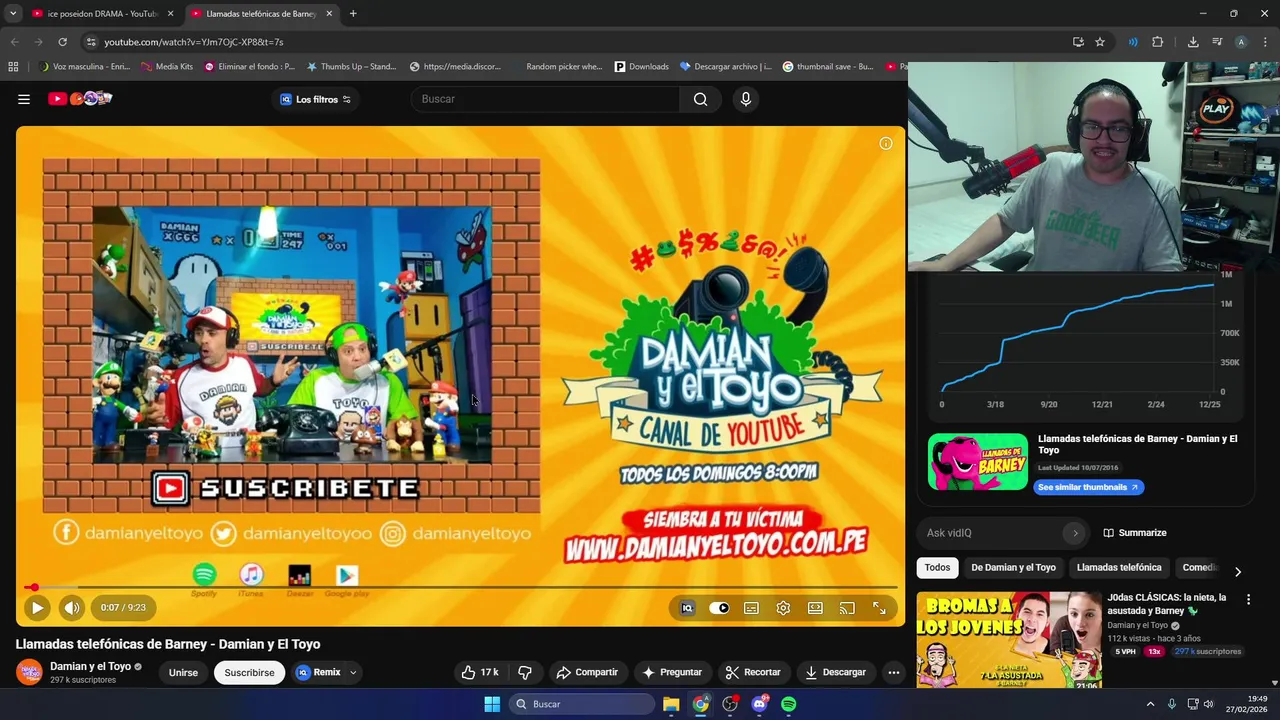The width and height of the screenshot is (1280, 720).
Task: Show video info card icon
Action: click(x=885, y=144)
